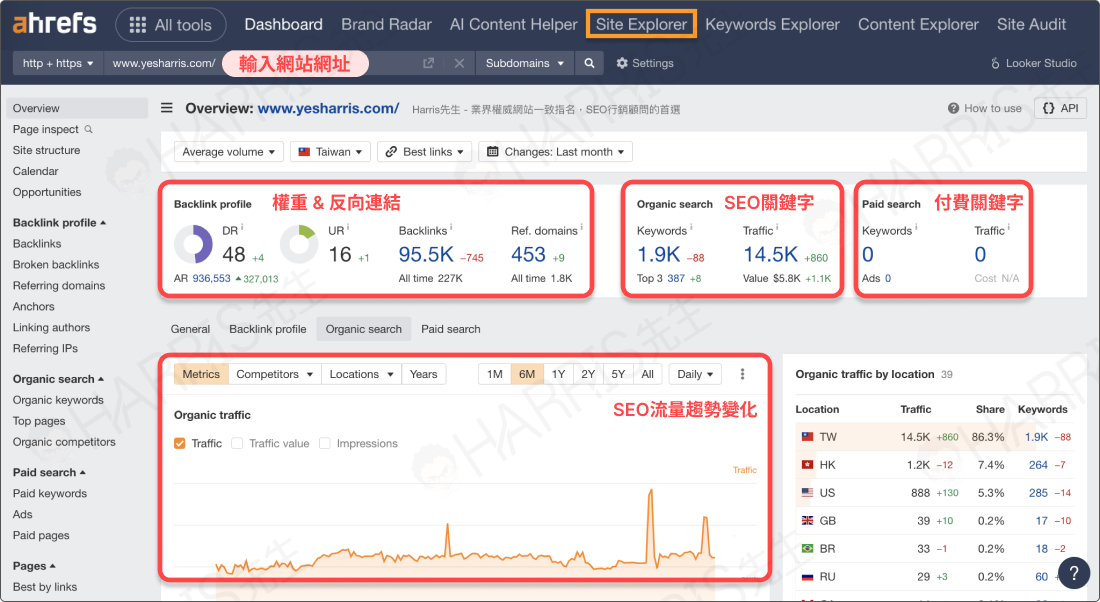1100x602 pixels.
Task: Toggle the hamburger sidebar menu icon
Action: 166,108
